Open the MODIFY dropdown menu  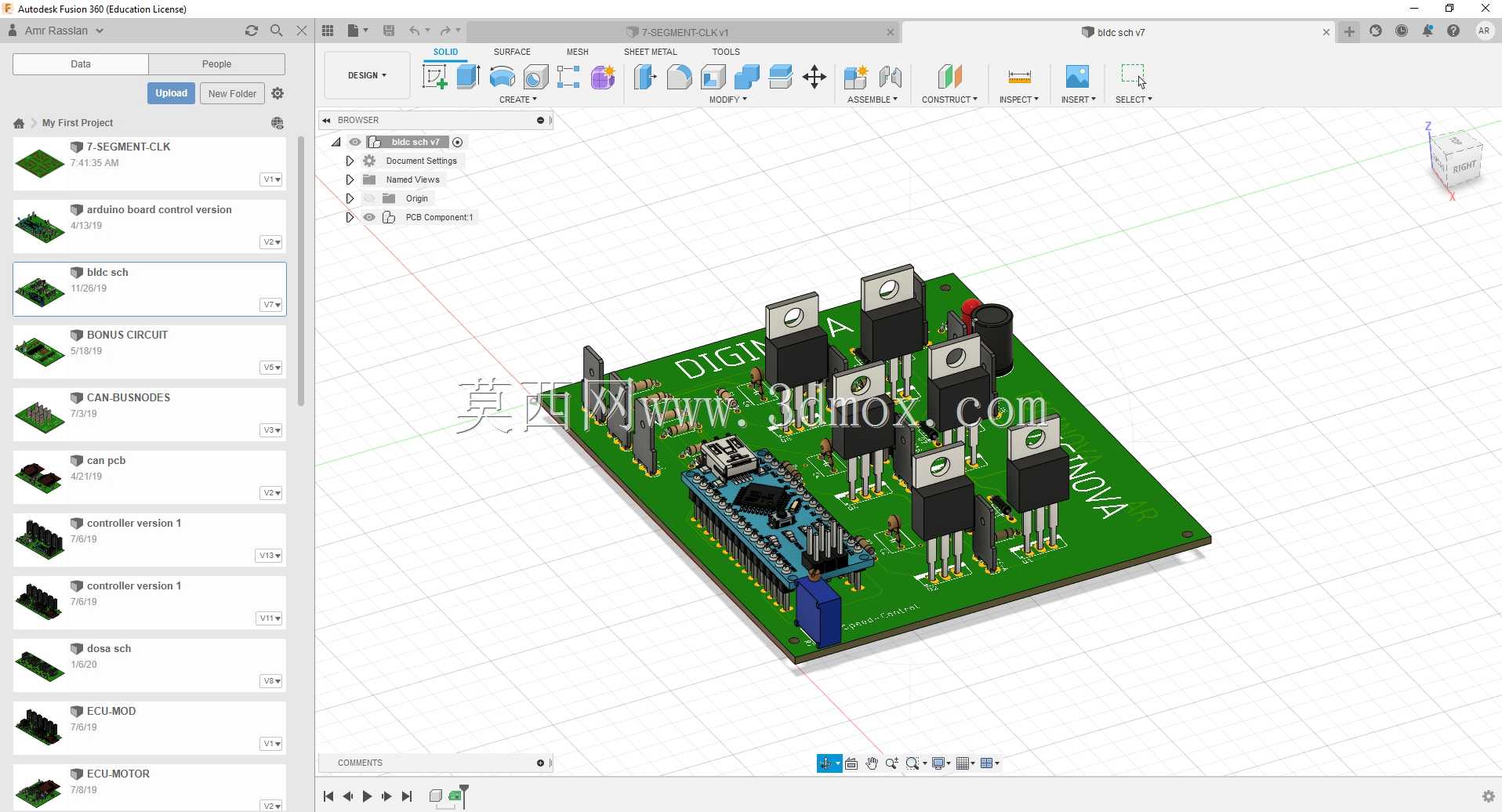[727, 100]
